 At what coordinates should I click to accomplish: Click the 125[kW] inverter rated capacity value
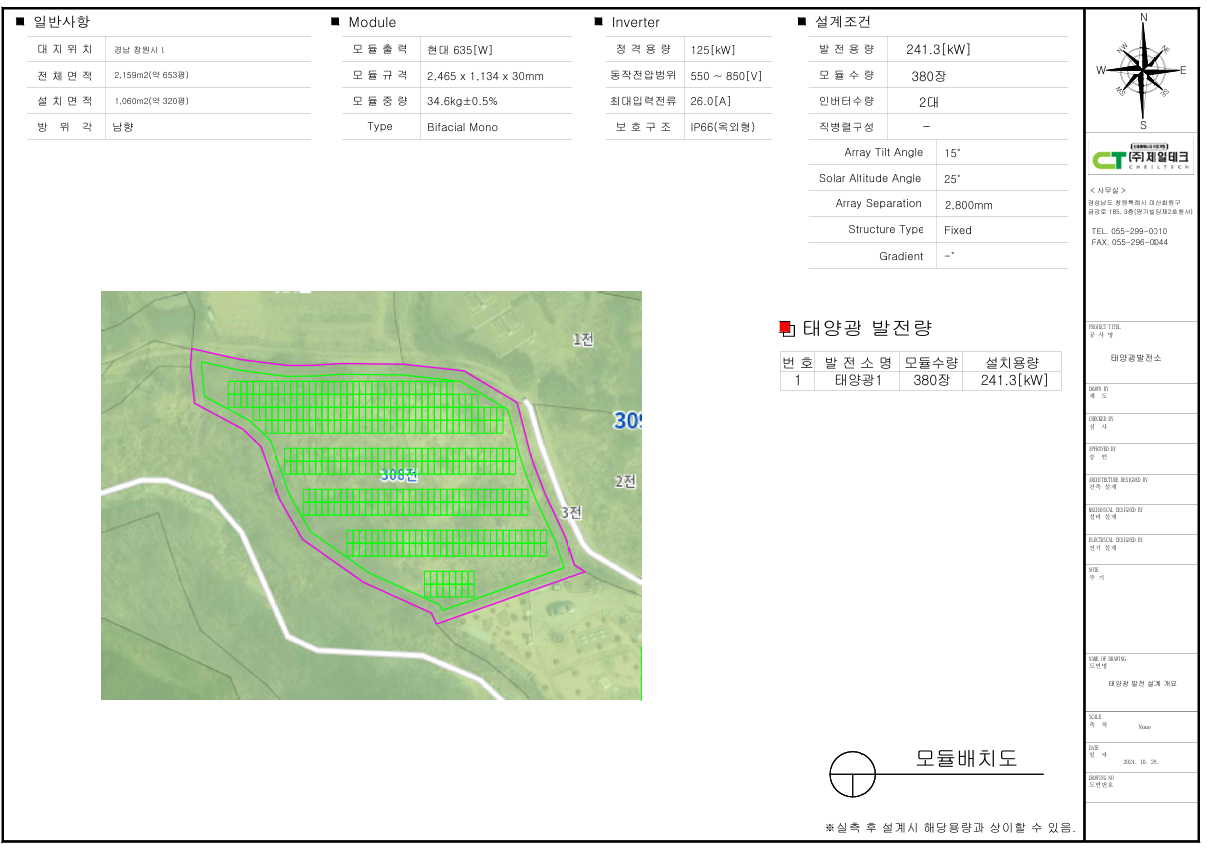click(712, 50)
